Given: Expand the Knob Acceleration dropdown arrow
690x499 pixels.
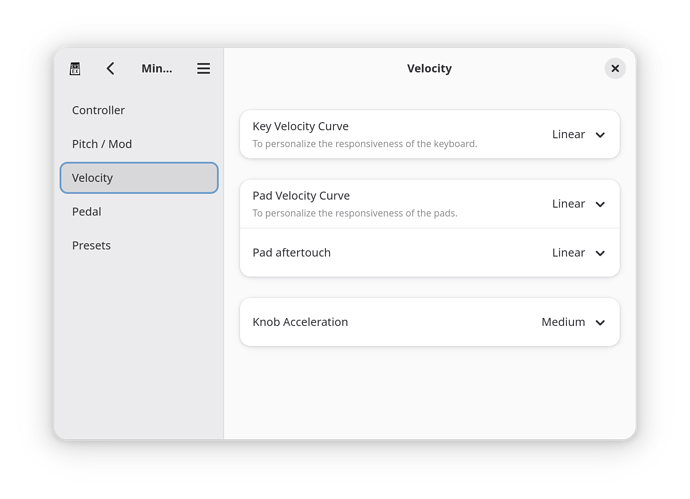Looking at the screenshot, I should [600, 323].
